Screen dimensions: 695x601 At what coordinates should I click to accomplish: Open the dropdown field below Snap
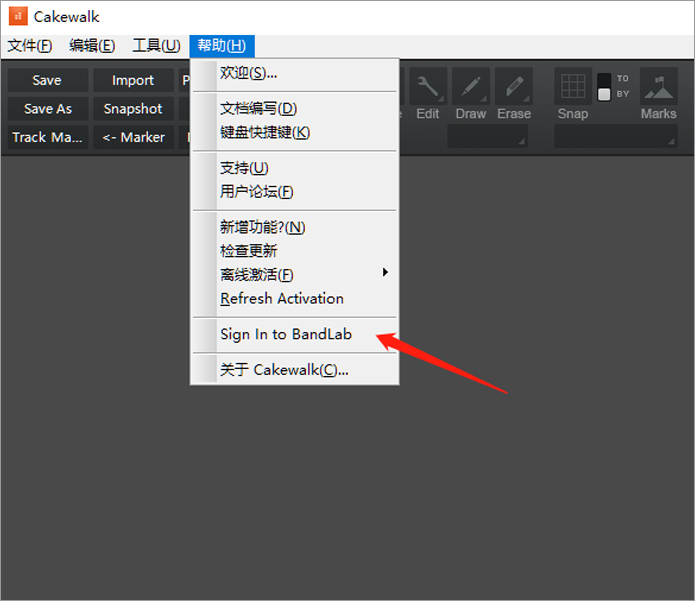(616, 136)
